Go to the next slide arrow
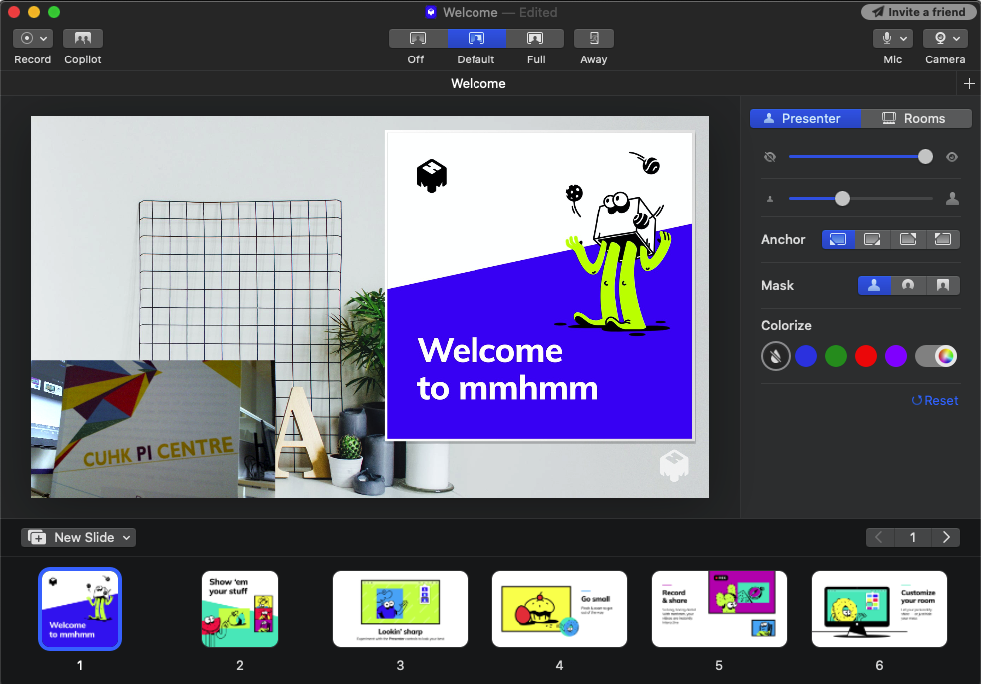 tap(946, 538)
